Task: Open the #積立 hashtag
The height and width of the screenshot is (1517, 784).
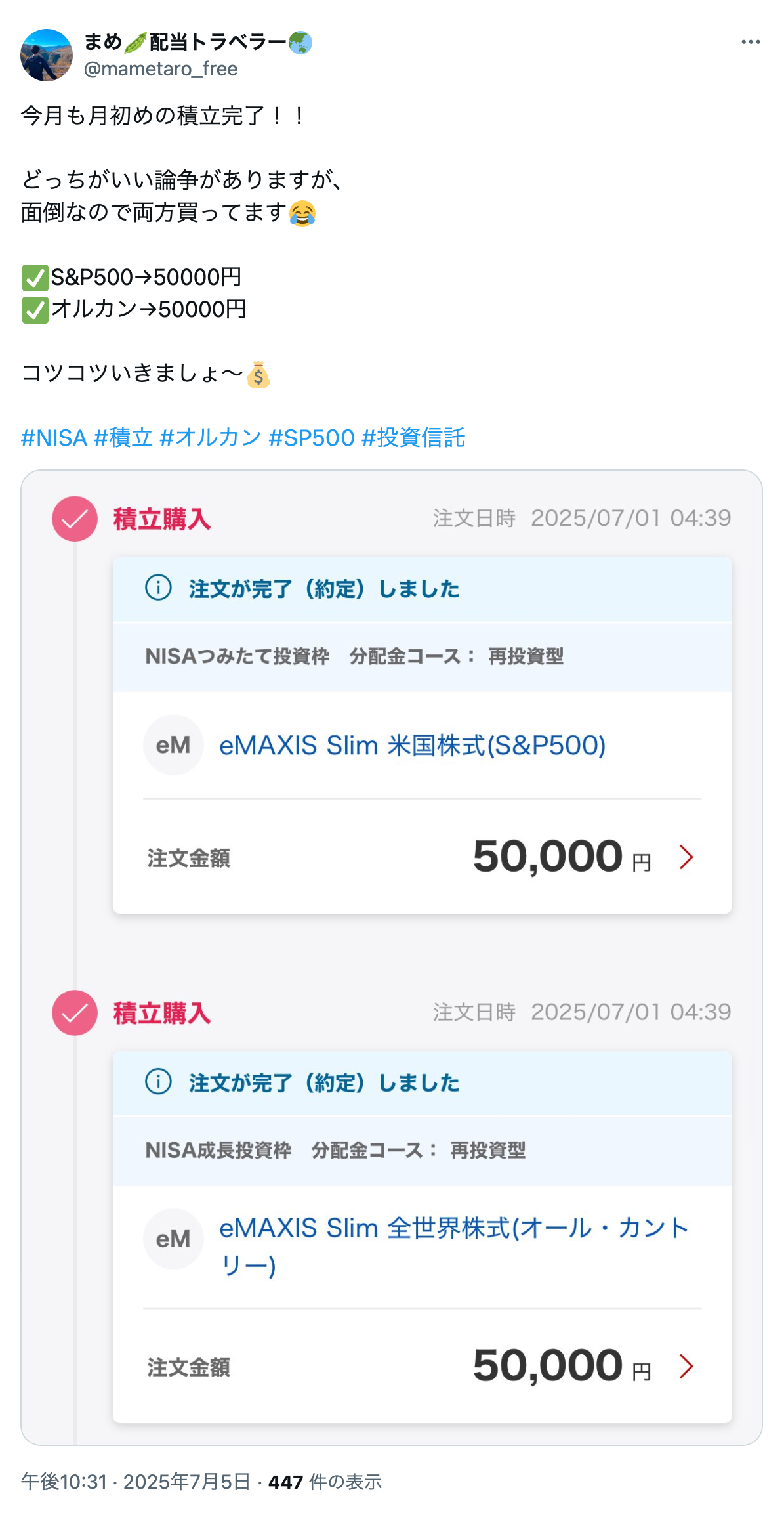Action: 123,438
